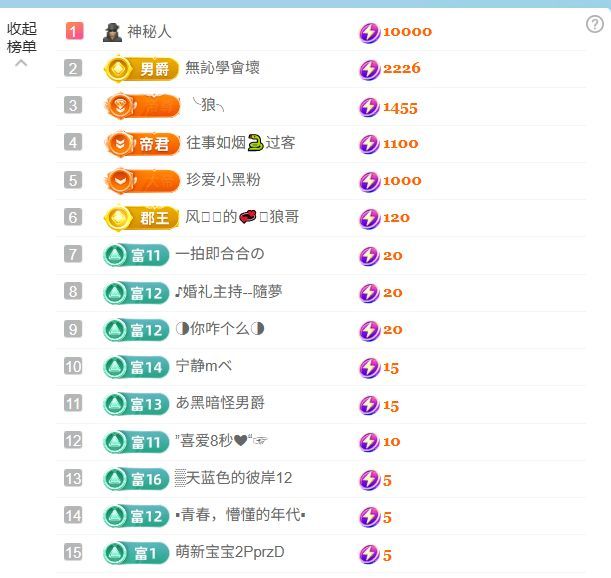Select username 宁静mべ

click(204, 367)
